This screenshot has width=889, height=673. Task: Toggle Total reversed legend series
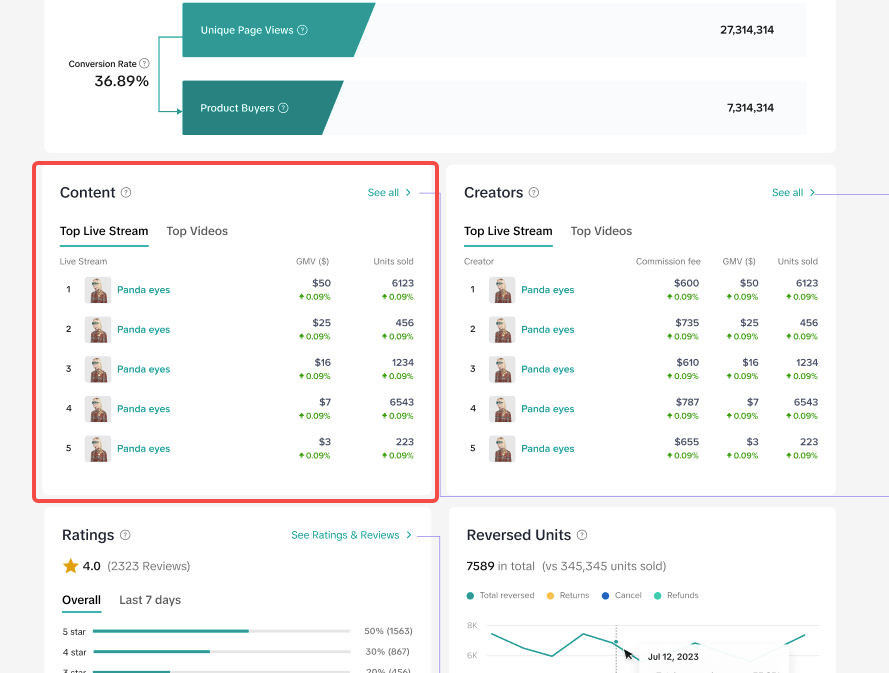tap(500, 595)
